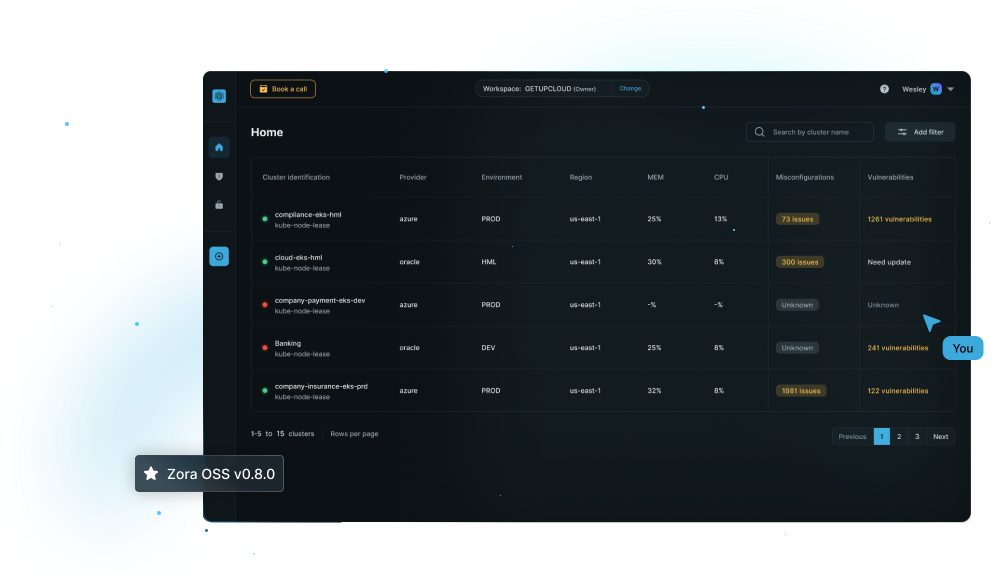Open the help question mark icon
The height and width of the screenshot is (578, 1001).
pyautogui.click(x=884, y=89)
